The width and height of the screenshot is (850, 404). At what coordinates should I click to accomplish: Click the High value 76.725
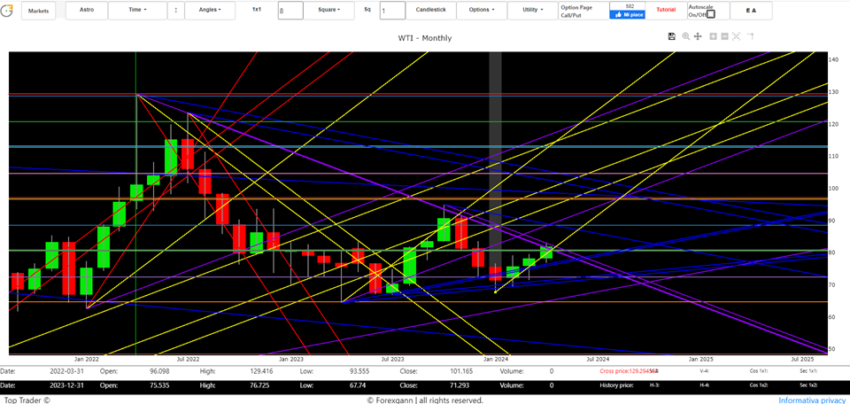point(260,386)
